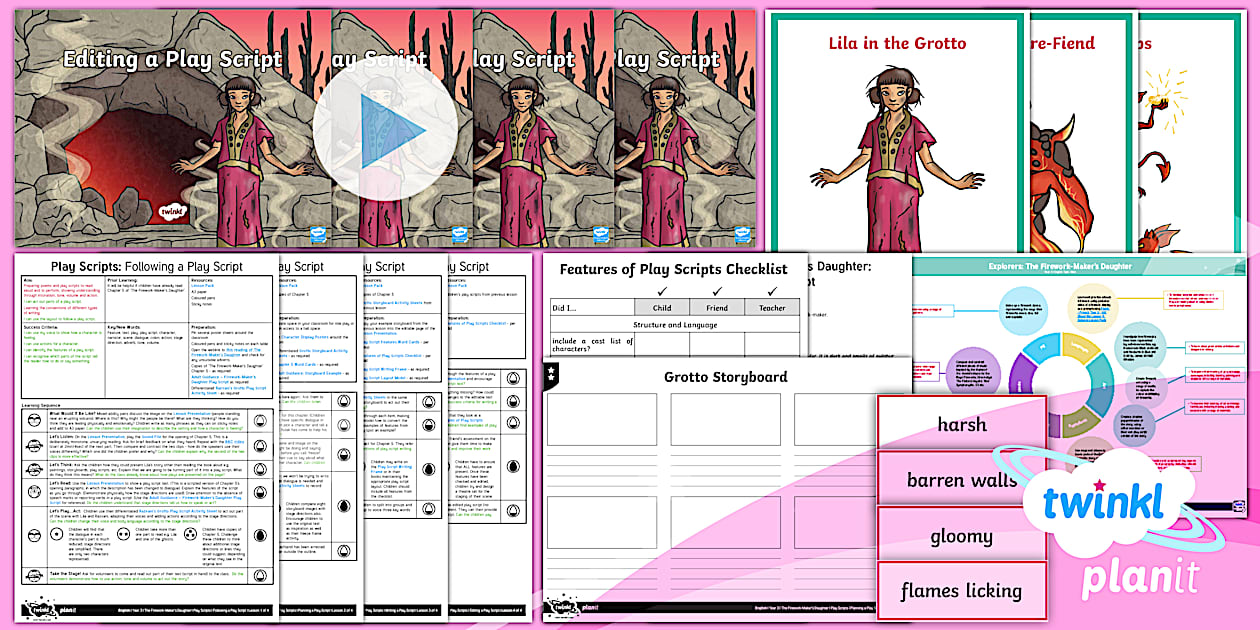Select the Teacher checkmark on the checklist
The width and height of the screenshot is (1260, 630).
coord(772,292)
